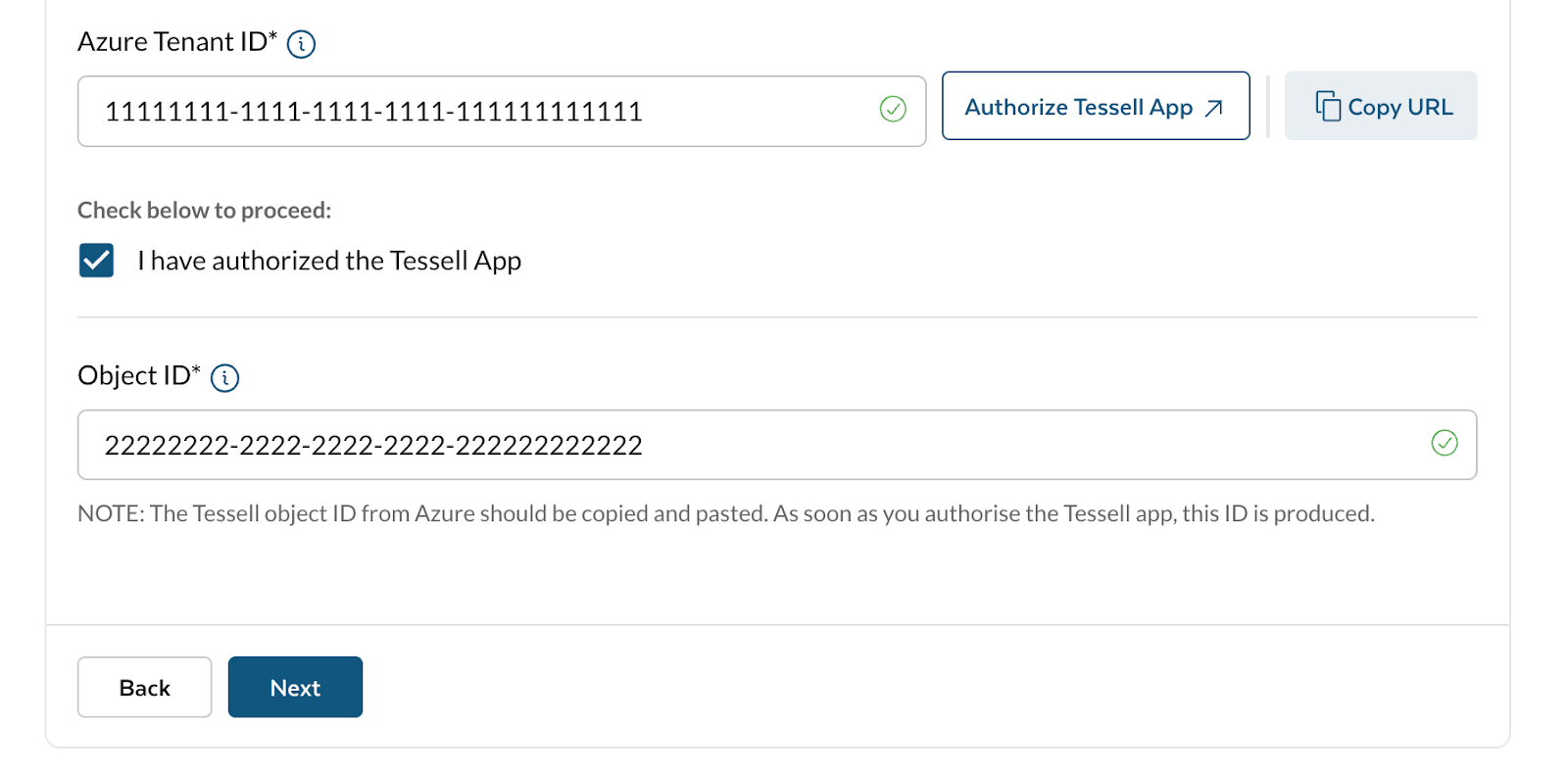Go back with the Back button
The image size is (1568, 773).
(144, 687)
